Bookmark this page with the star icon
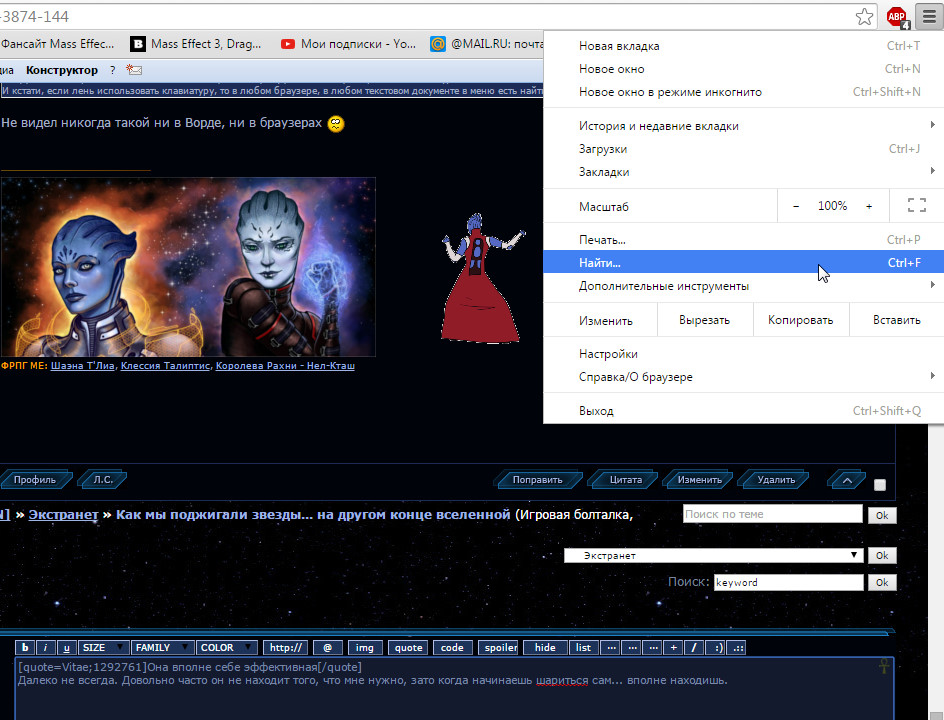 click(x=865, y=16)
